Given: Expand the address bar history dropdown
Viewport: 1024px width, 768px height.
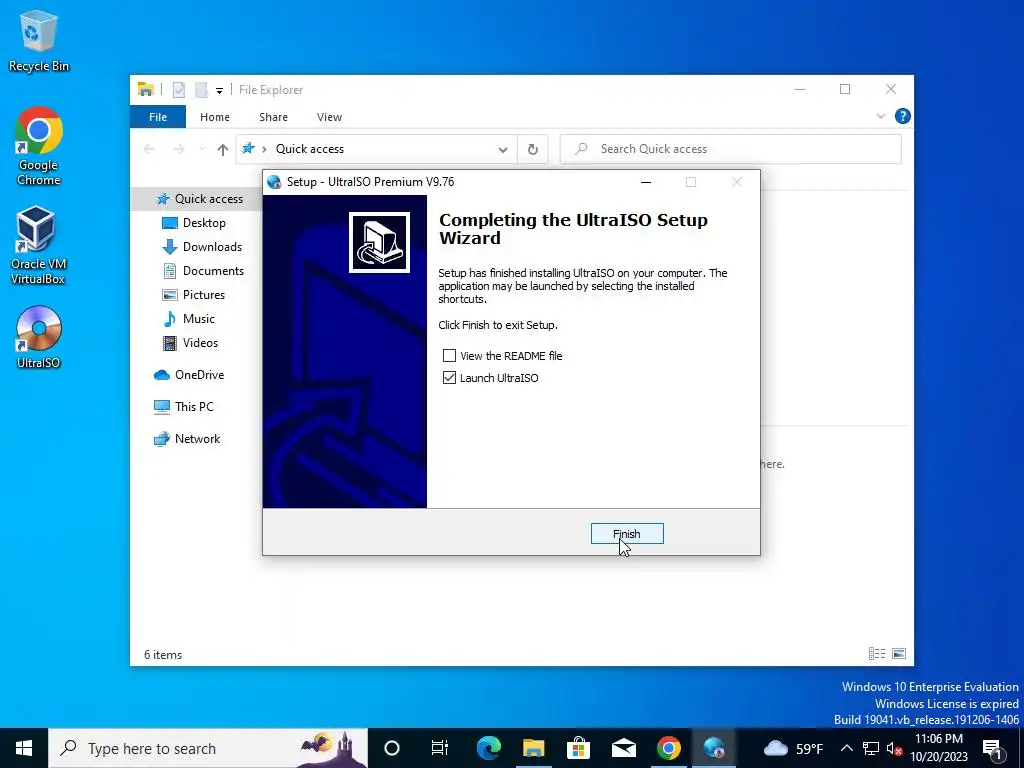Looking at the screenshot, I should [x=503, y=150].
